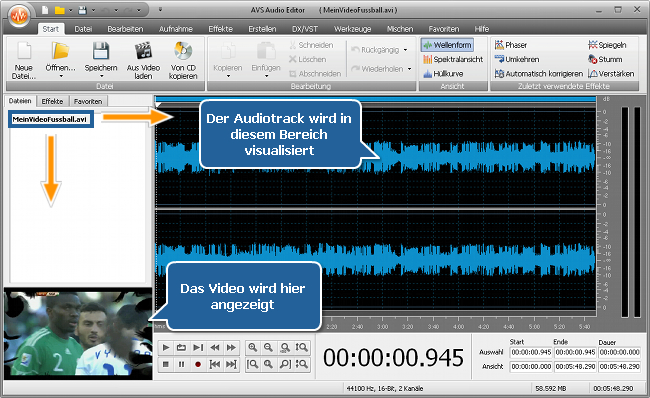Image resolution: width=650 pixels, height=398 pixels.
Task: Click Automatisch korrigieren
Action: click(539, 73)
